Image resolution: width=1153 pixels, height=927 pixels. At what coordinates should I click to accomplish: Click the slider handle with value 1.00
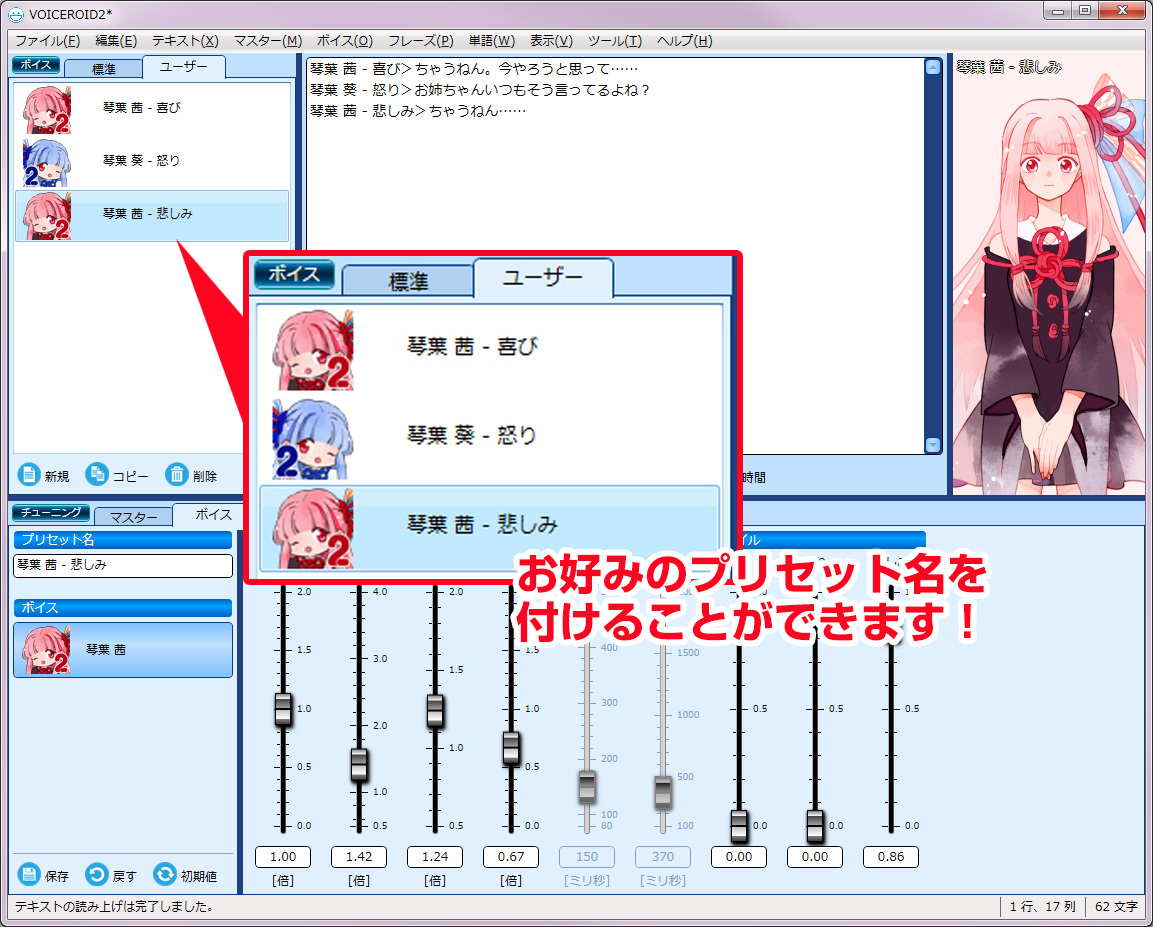pyautogui.click(x=283, y=709)
